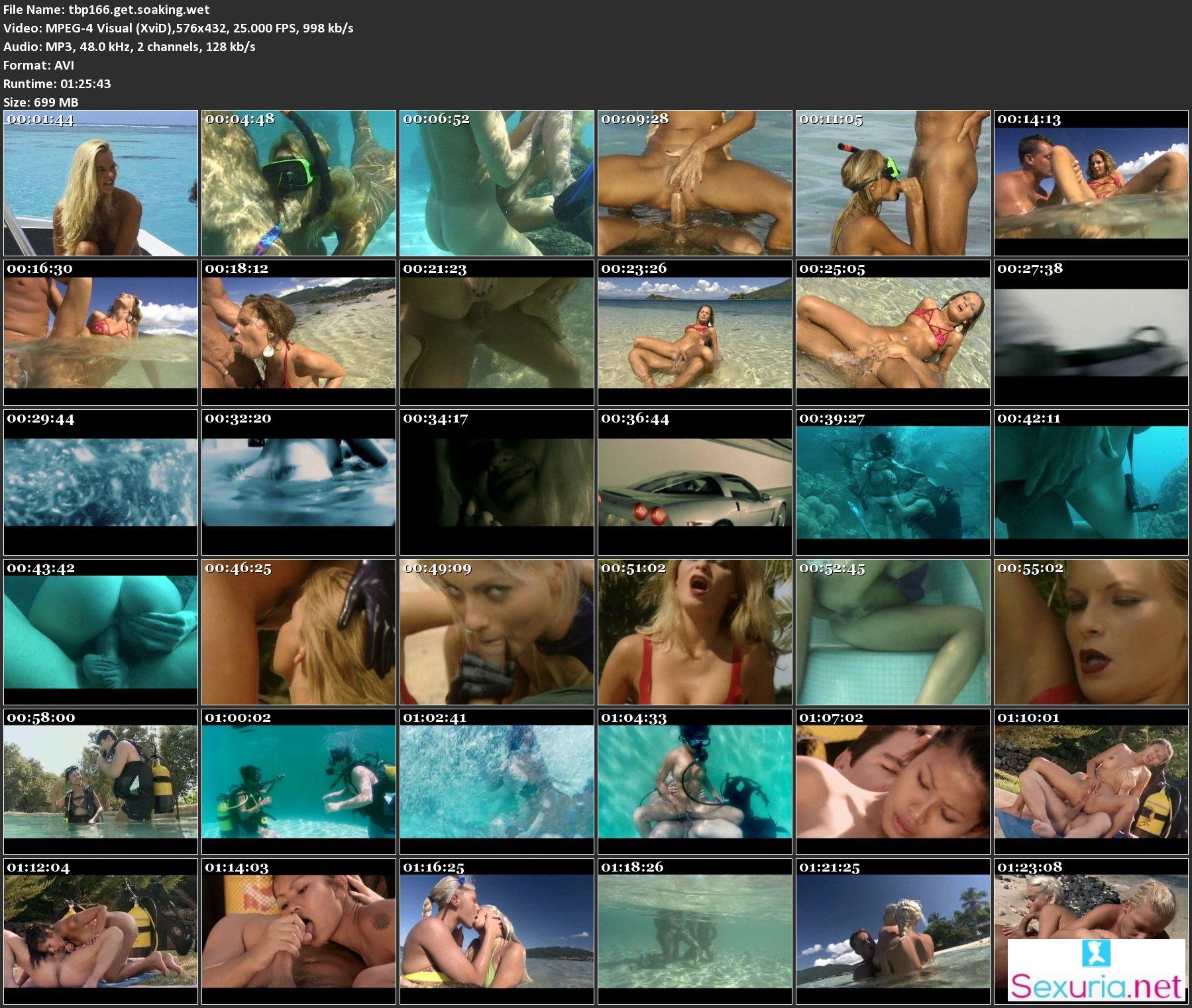Open the wave thumbnail at 00:29:44
The image size is (1192, 1008).
[x=101, y=483]
